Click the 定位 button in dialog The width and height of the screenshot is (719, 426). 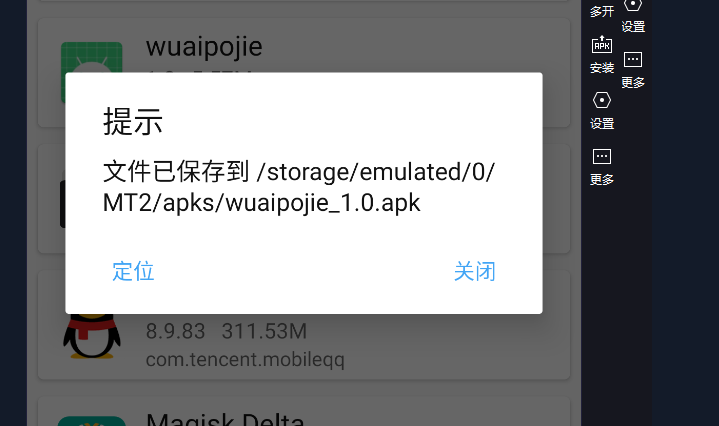click(133, 271)
